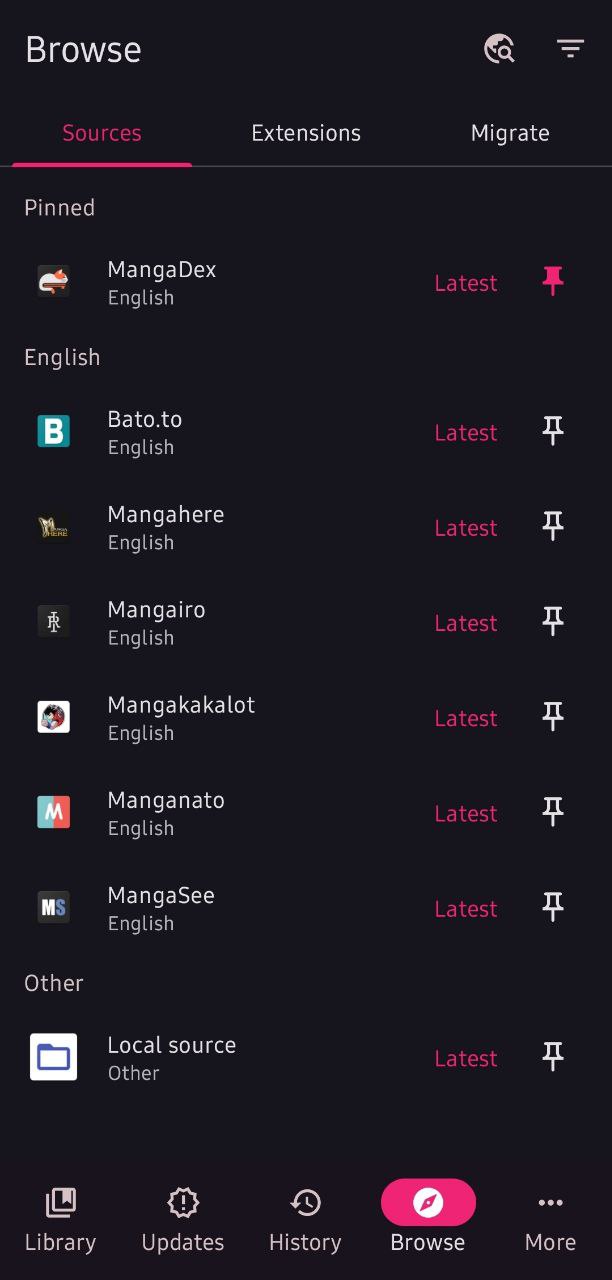Image resolution: width=612 pixels, height=1280 pixels.
Task: Open the More menu dots
Action: (550, 1202)
